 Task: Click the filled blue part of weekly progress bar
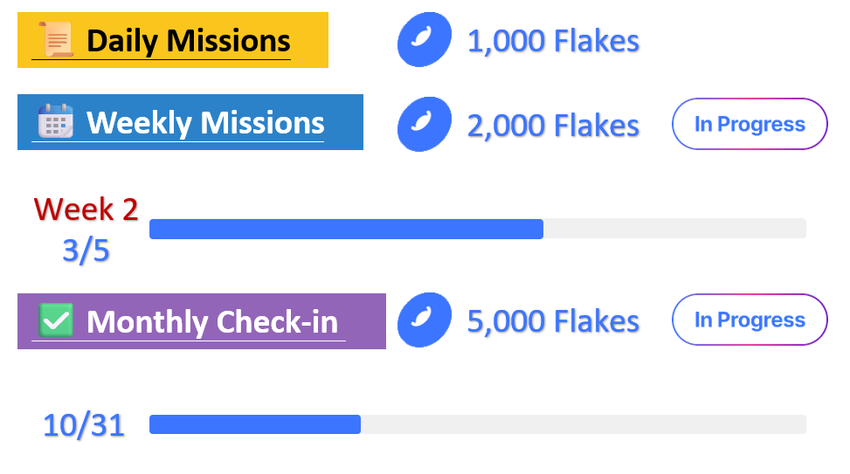coord(345,229)
